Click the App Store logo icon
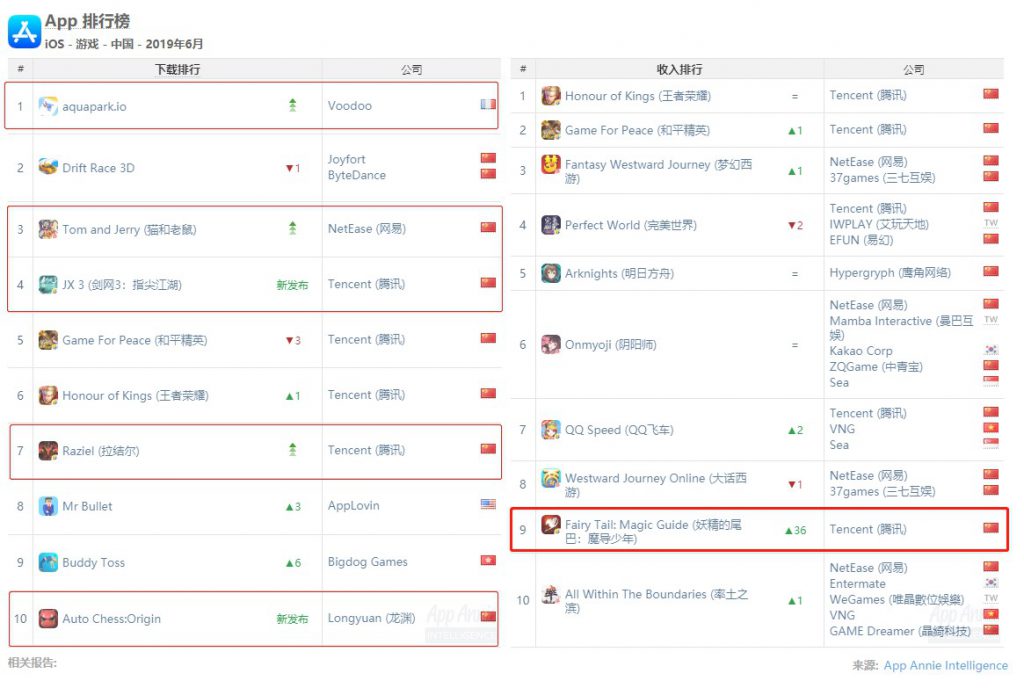 pos(24,31)
